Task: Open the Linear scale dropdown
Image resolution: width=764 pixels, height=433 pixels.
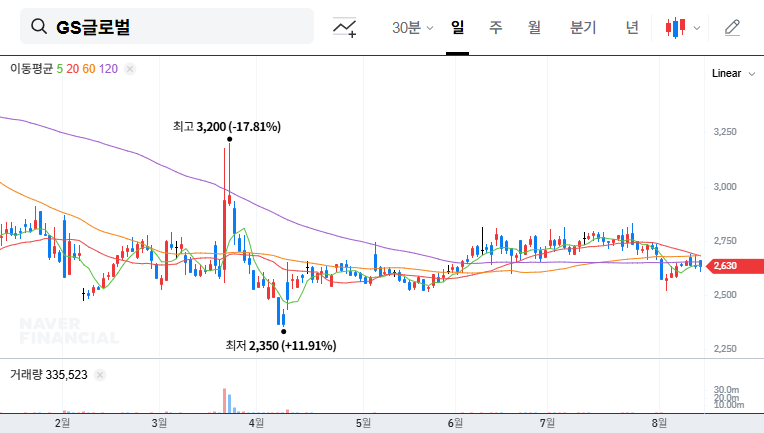Action: click(733, 74)
